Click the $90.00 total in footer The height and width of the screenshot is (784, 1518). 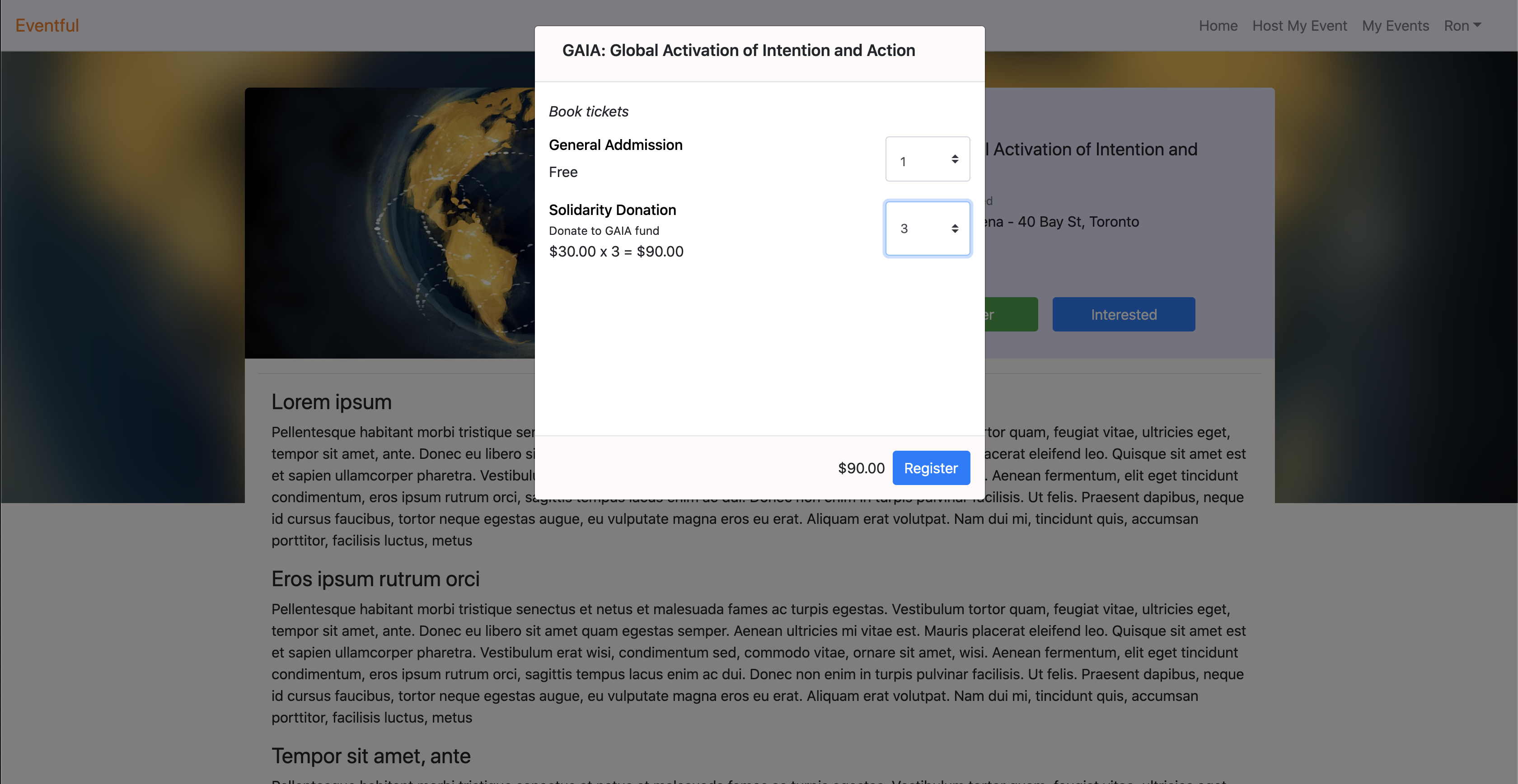(x=861, y=468)
